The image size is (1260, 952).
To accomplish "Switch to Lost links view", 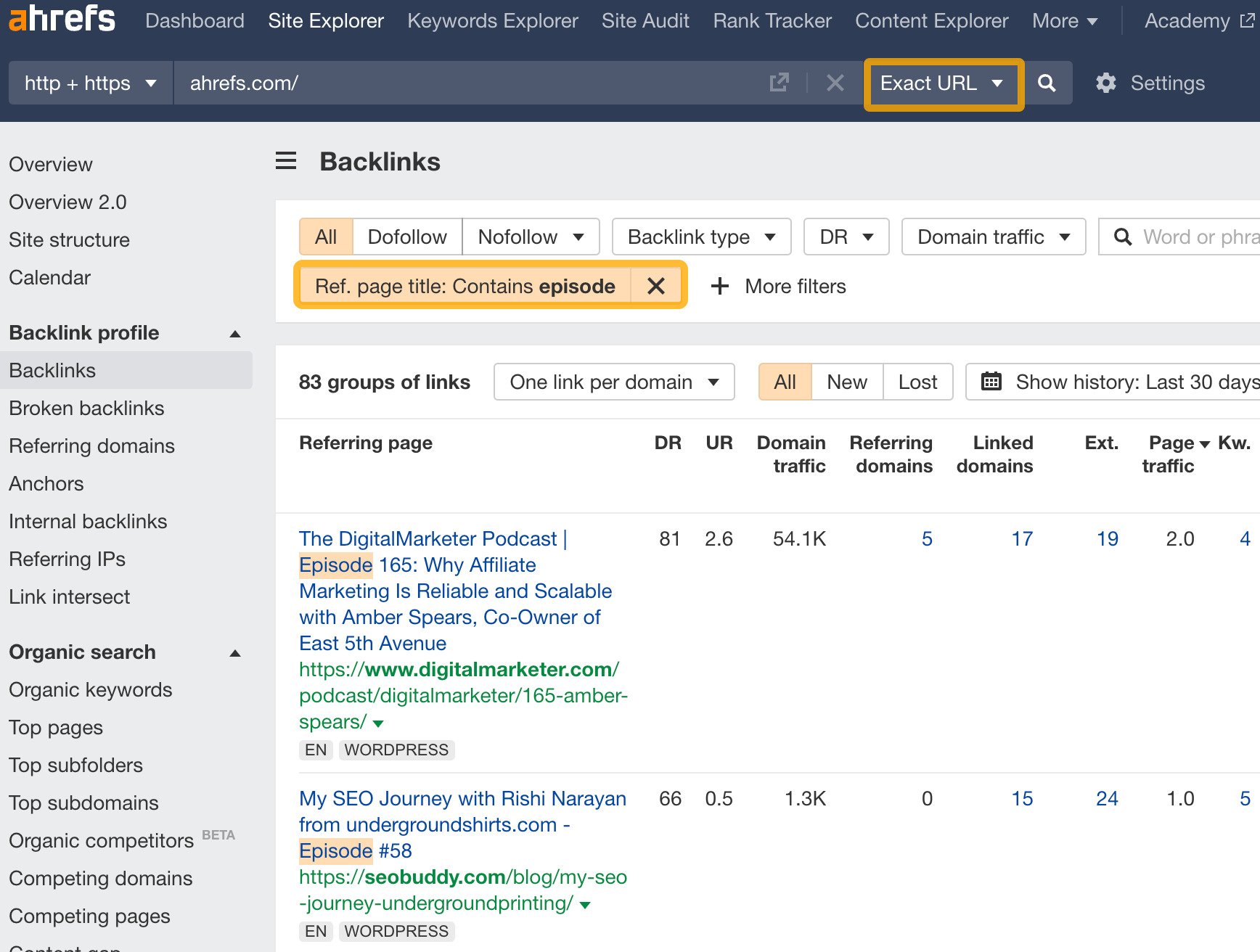I will [x=917, y=381].
